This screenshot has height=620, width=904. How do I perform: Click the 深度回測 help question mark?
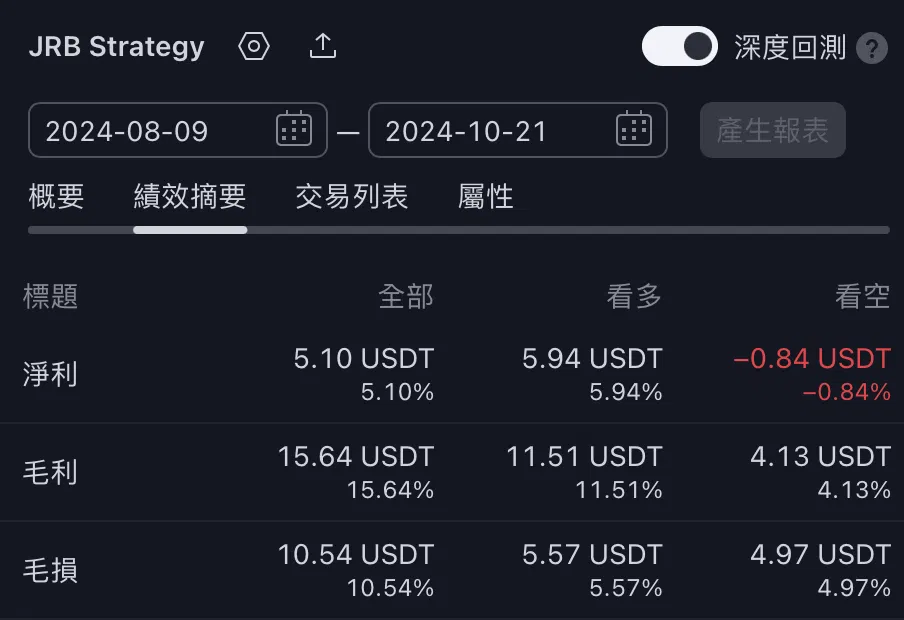coord(872,48)
